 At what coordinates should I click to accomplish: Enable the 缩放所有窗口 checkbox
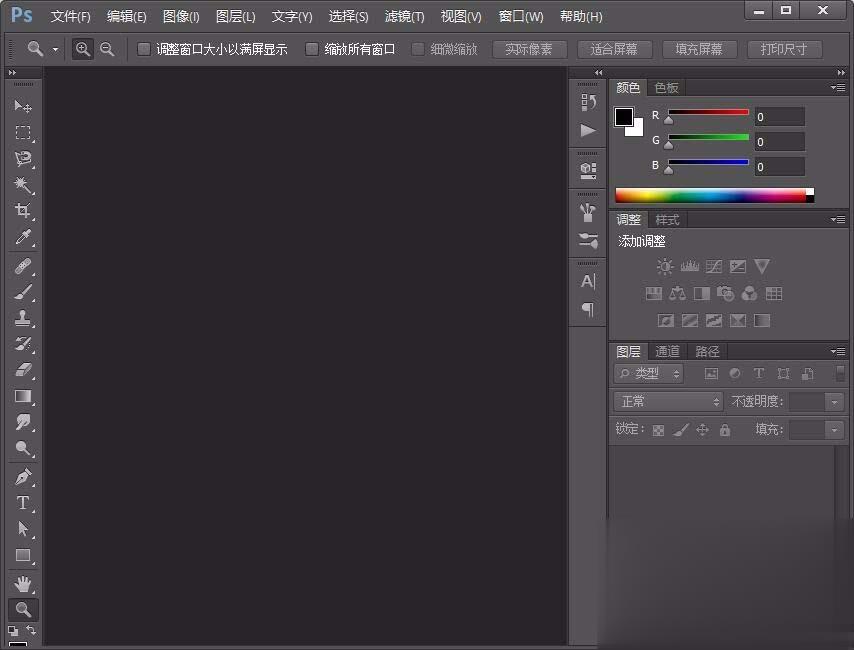(310, 48)
